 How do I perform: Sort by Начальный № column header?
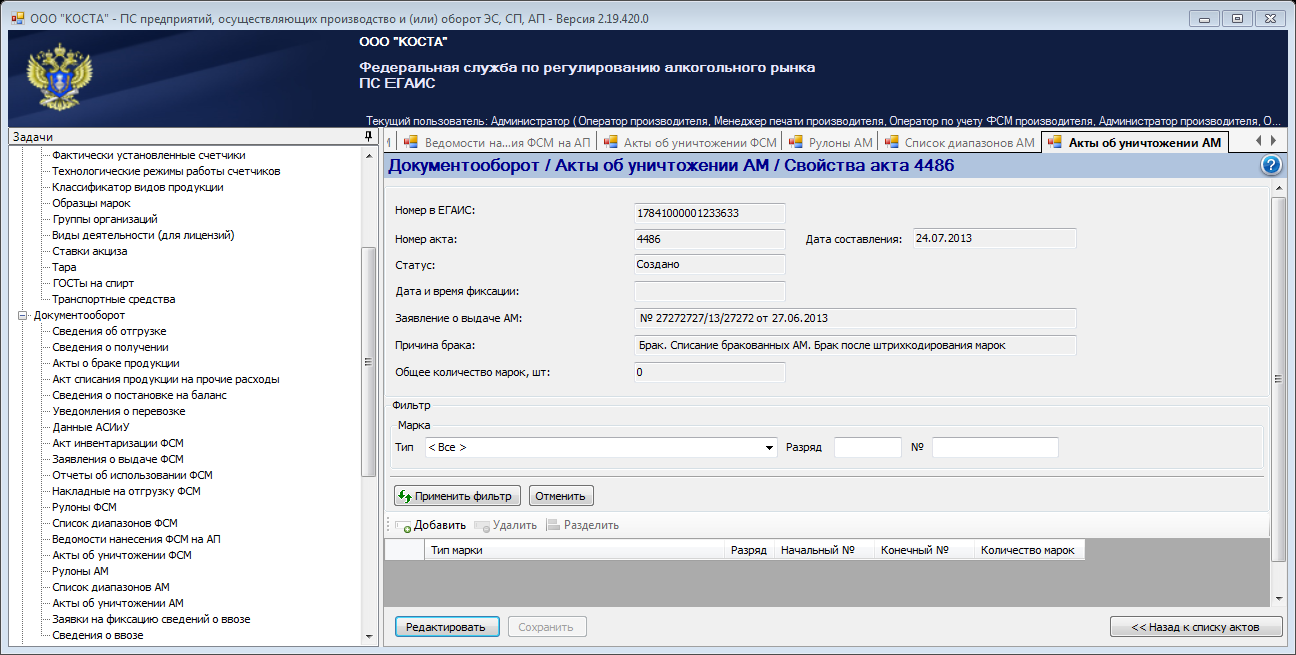coord(824,550)
